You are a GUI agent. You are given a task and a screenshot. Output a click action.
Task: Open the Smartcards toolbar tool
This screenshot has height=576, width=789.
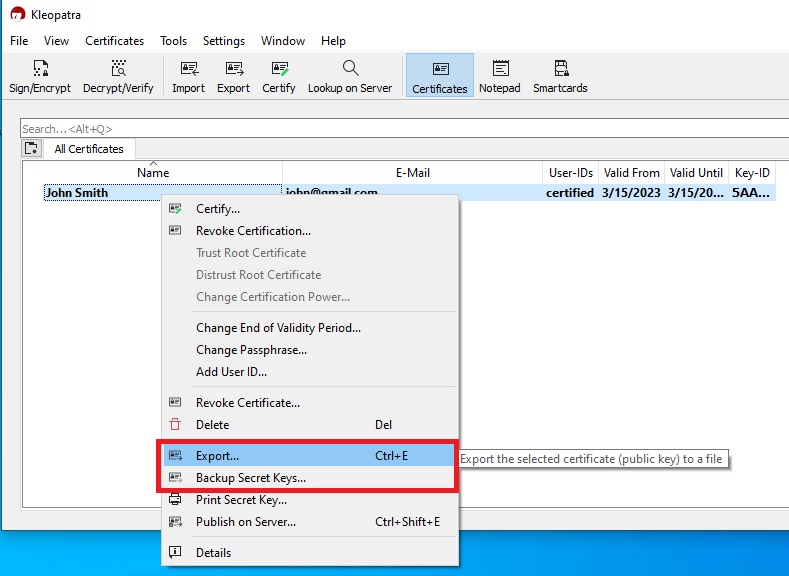(560, 76)
